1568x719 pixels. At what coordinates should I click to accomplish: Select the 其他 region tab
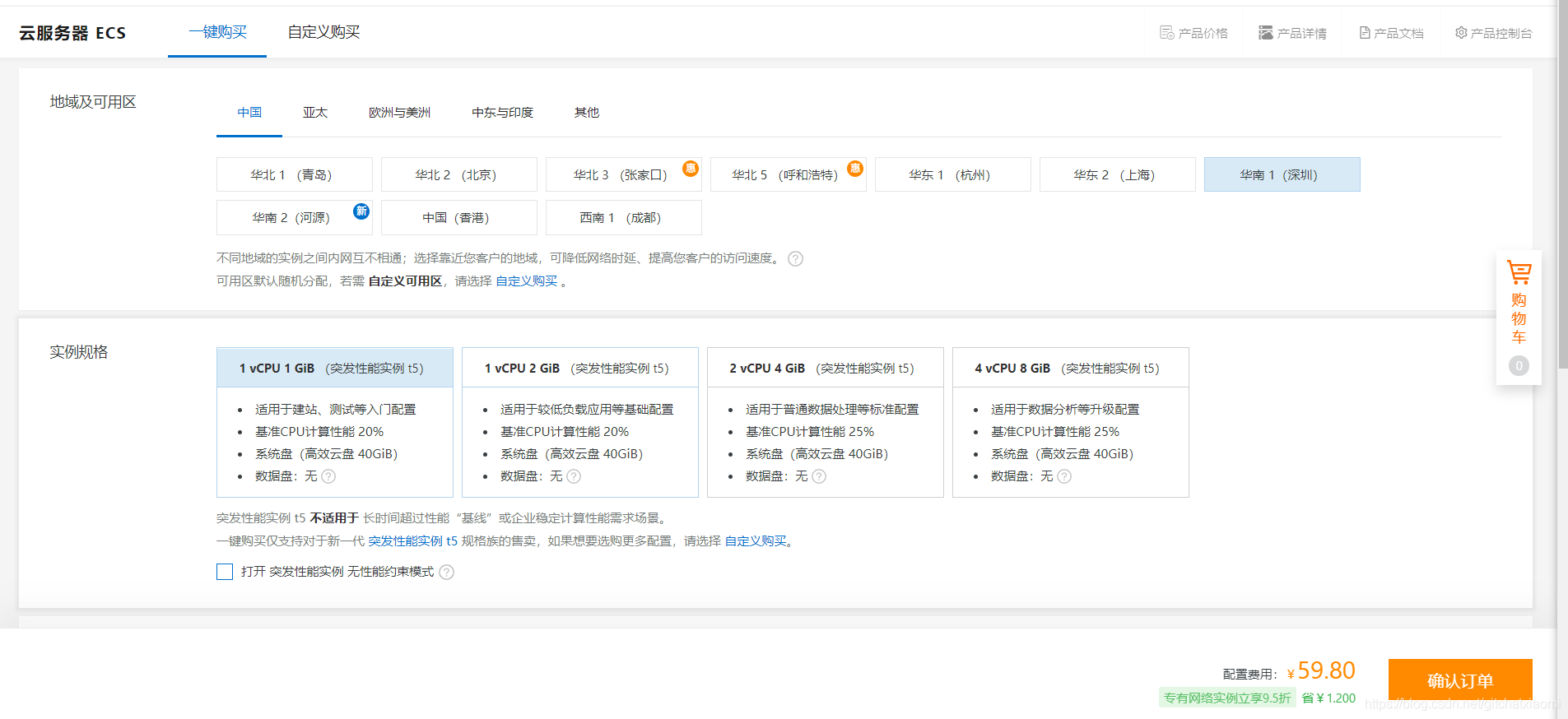[587, 113]
